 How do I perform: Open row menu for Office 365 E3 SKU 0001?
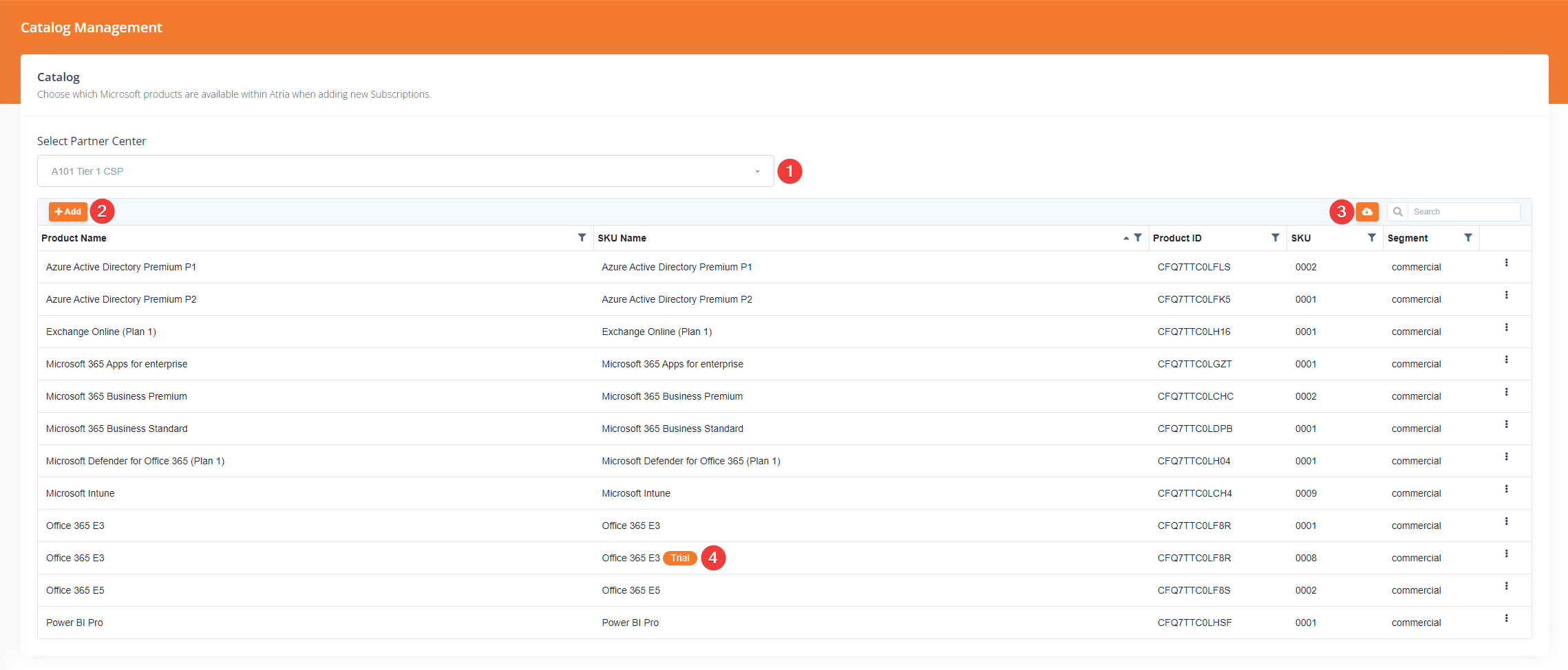(1506, 521)
